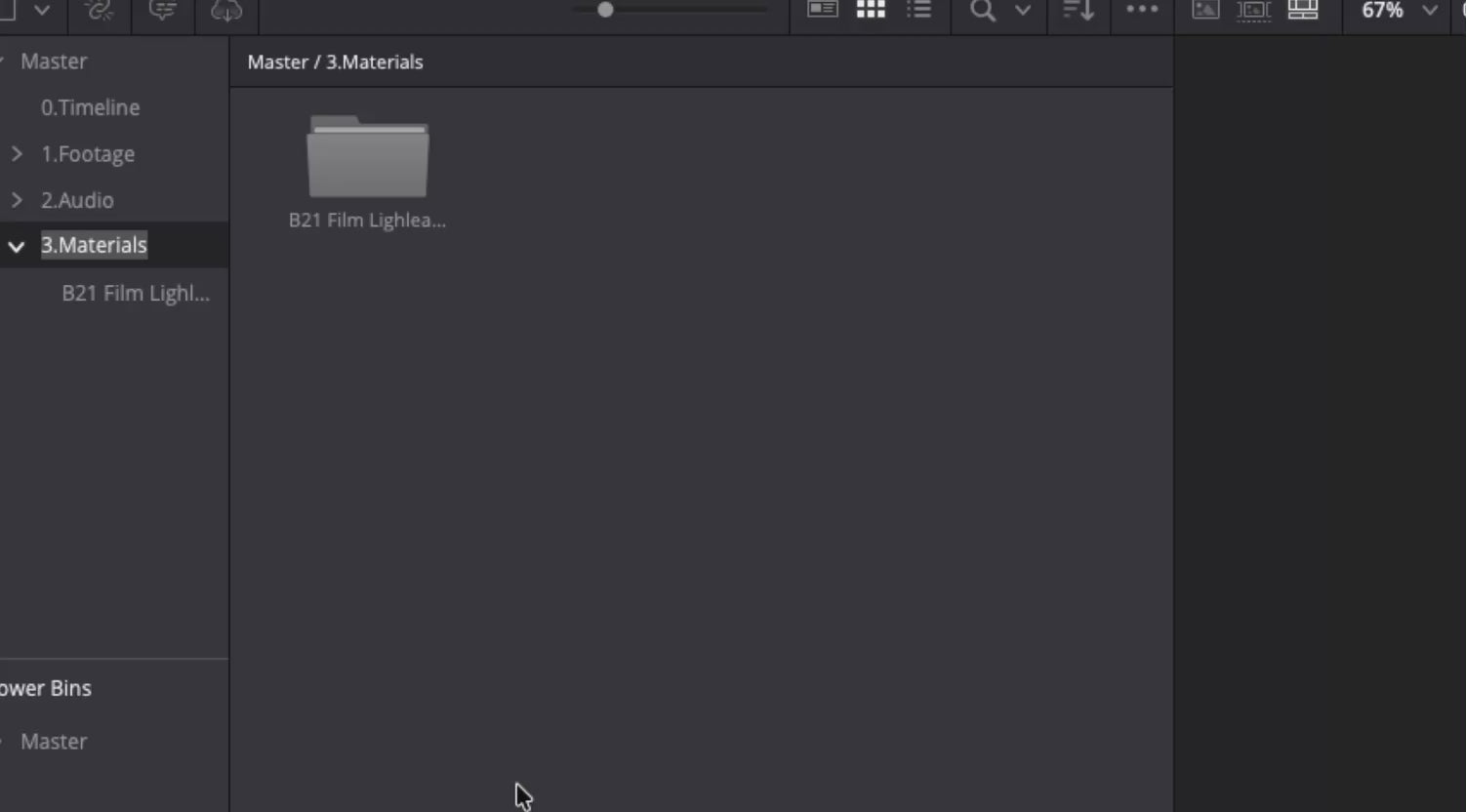Viewport: 1466px width, 812px height.
Task: Select the single image viewer mode icon
Action: click(x=1206, y=10)
